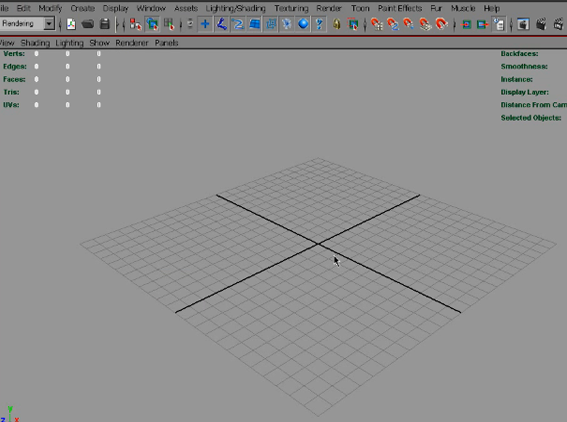Toggle the joints selection mask
567x422 pixels.
click(x=222, y=24)
